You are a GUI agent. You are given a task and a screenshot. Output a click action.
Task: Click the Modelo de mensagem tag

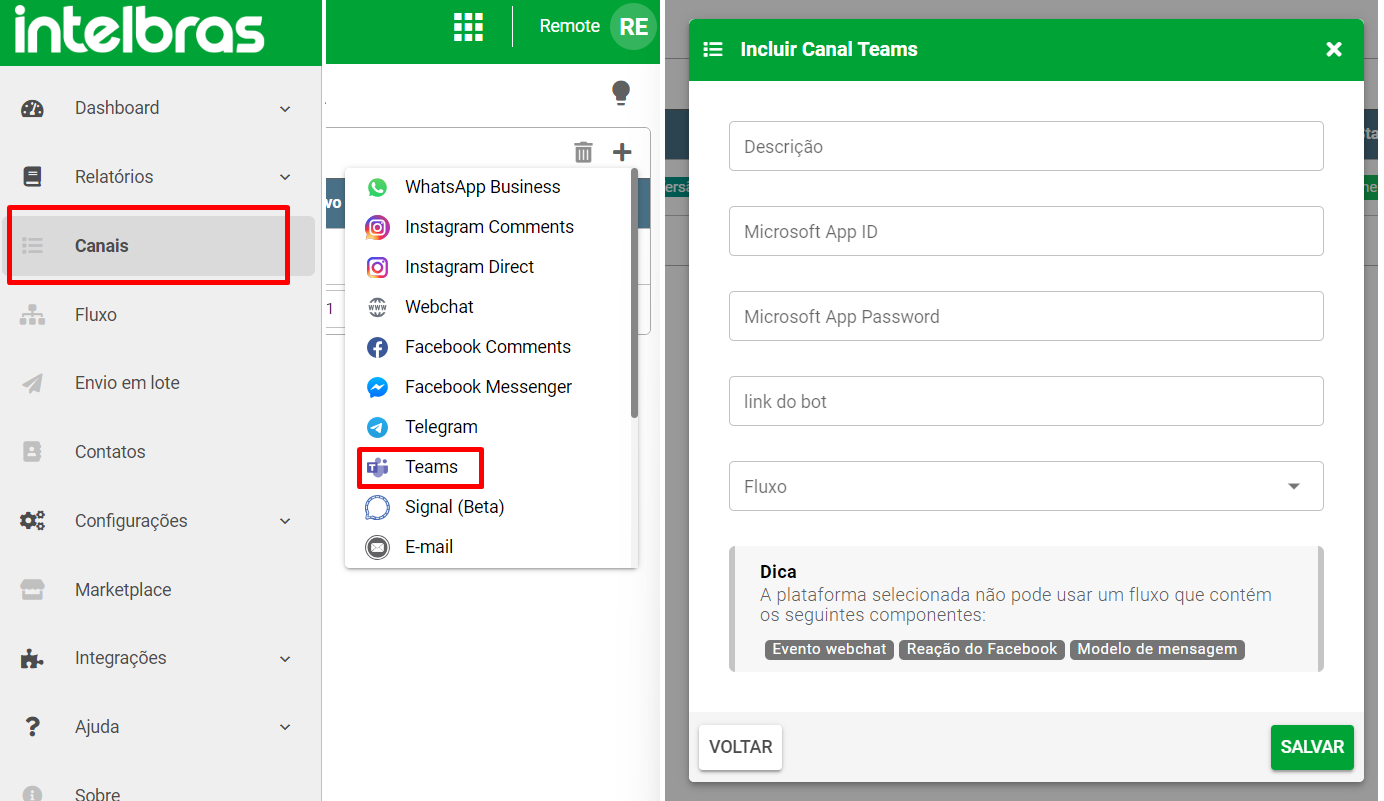(1157, 649)
